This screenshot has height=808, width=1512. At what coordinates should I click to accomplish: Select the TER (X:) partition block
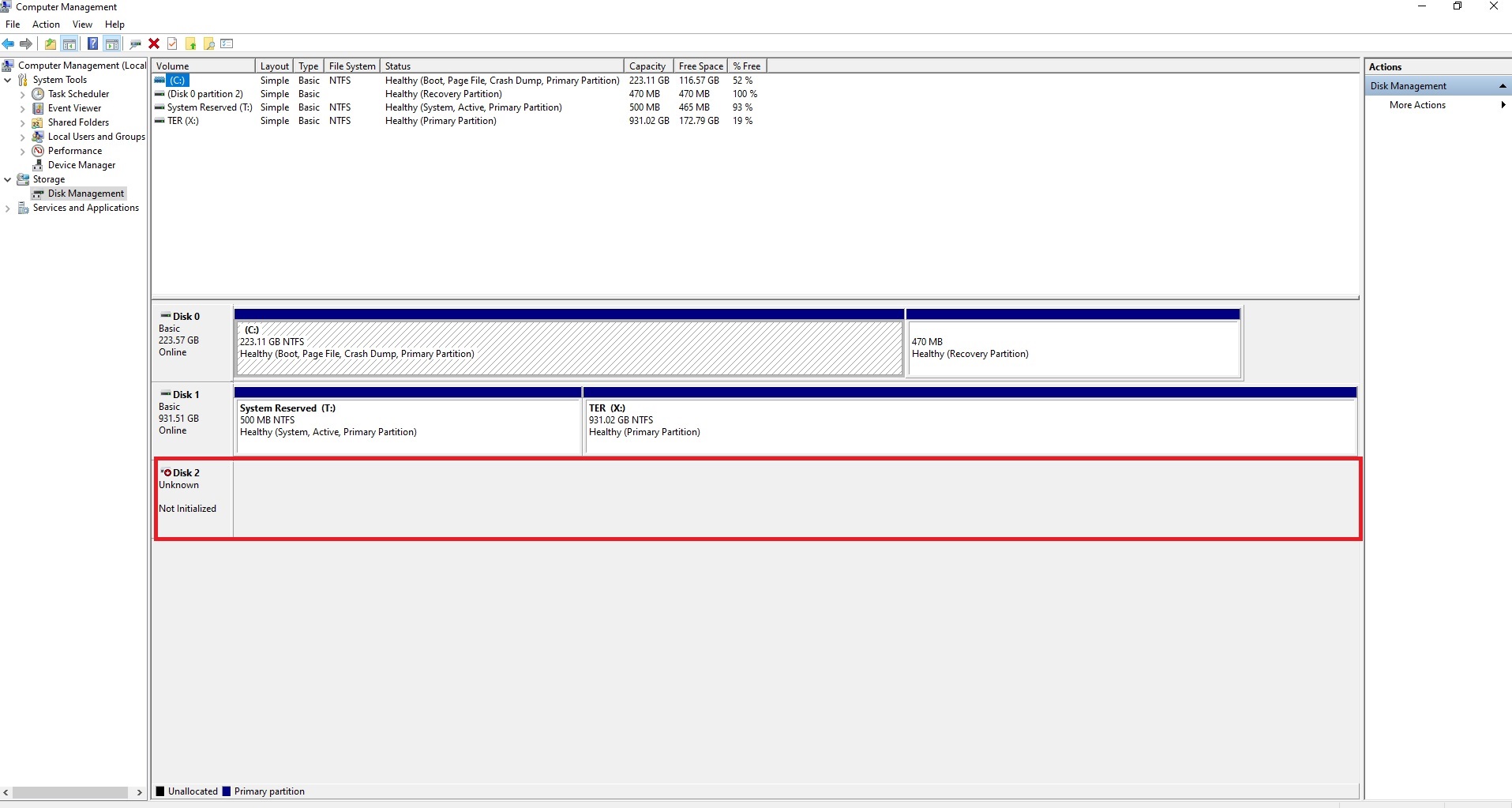coord(969,425)
